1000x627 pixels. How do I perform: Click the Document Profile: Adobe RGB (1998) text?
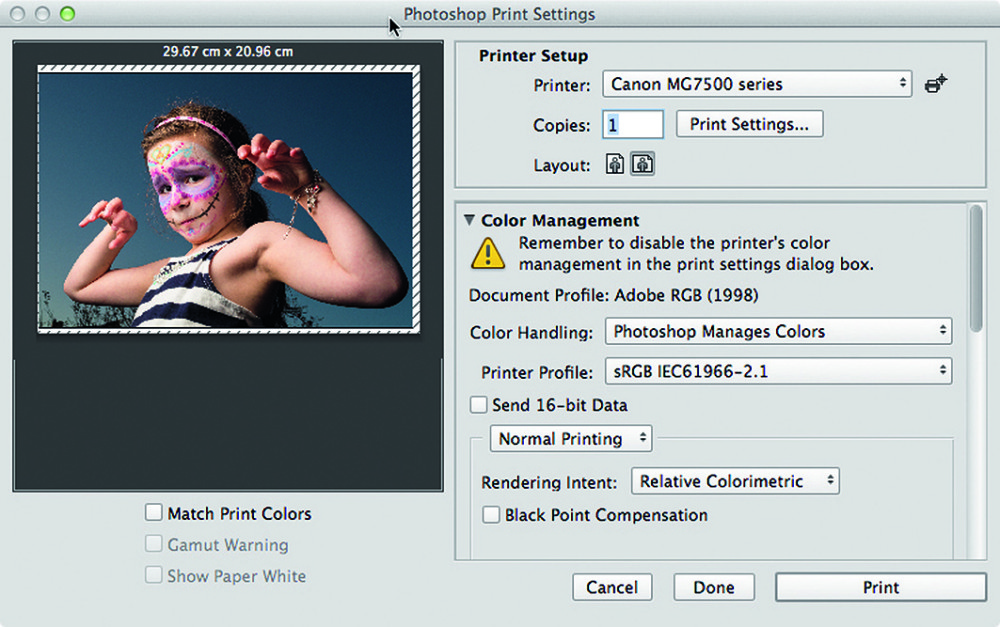point(614,296)
